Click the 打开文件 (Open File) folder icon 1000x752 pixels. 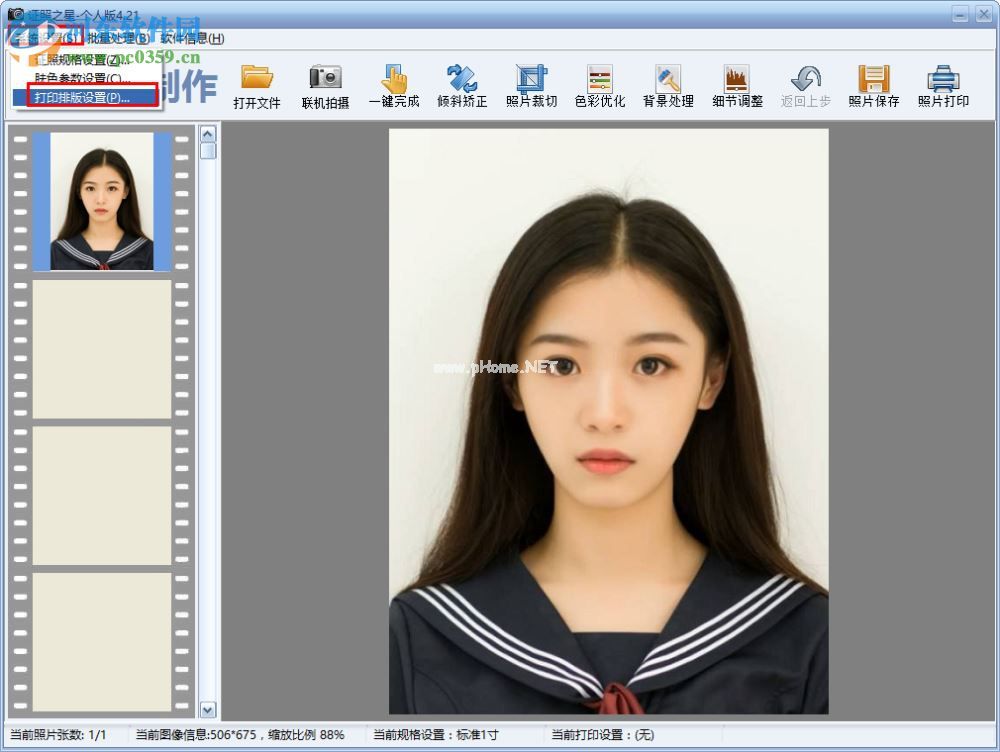[x=257, y=80]
